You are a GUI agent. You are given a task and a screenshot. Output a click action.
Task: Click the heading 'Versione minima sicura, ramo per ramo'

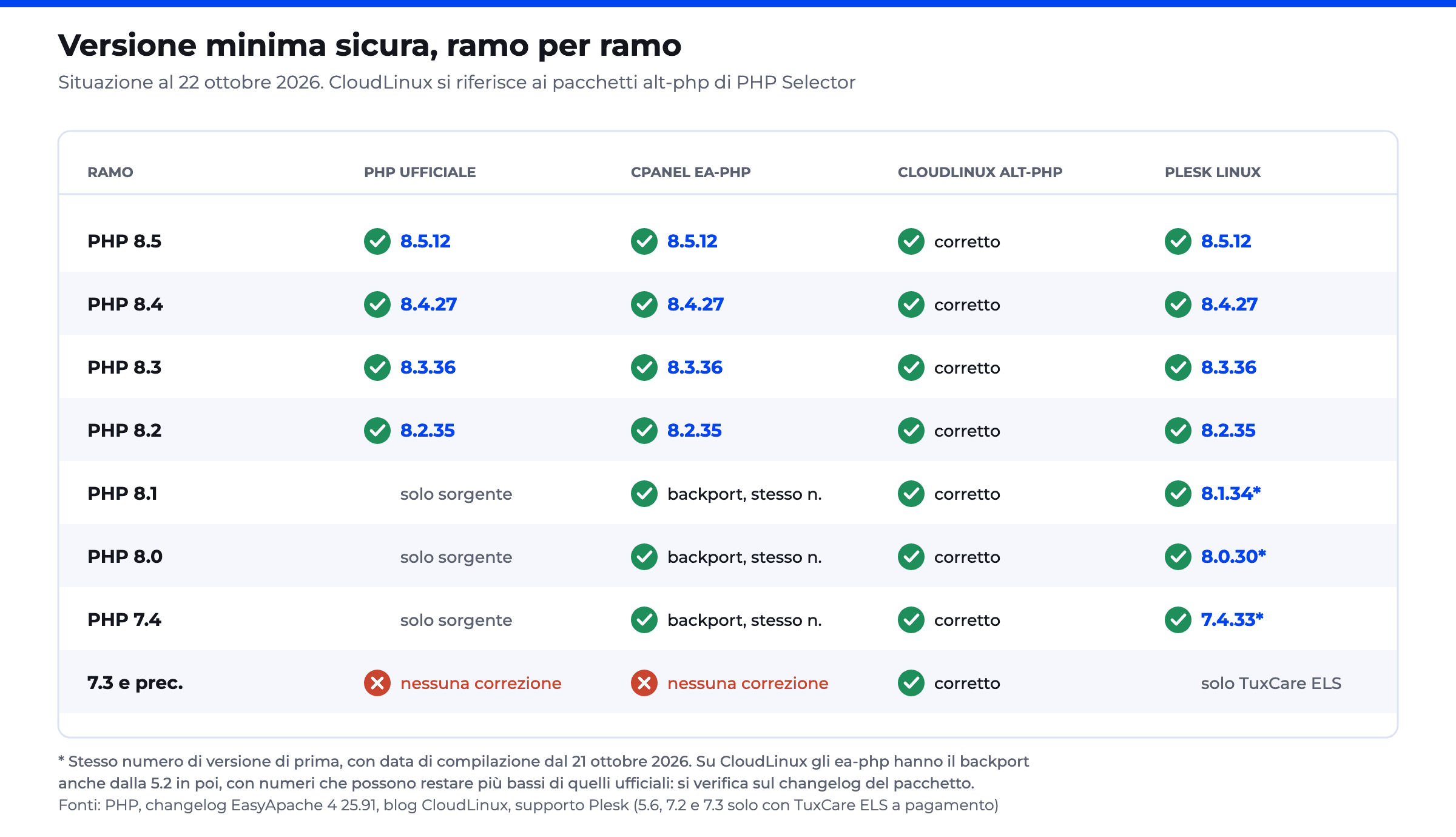coord(370,46)
